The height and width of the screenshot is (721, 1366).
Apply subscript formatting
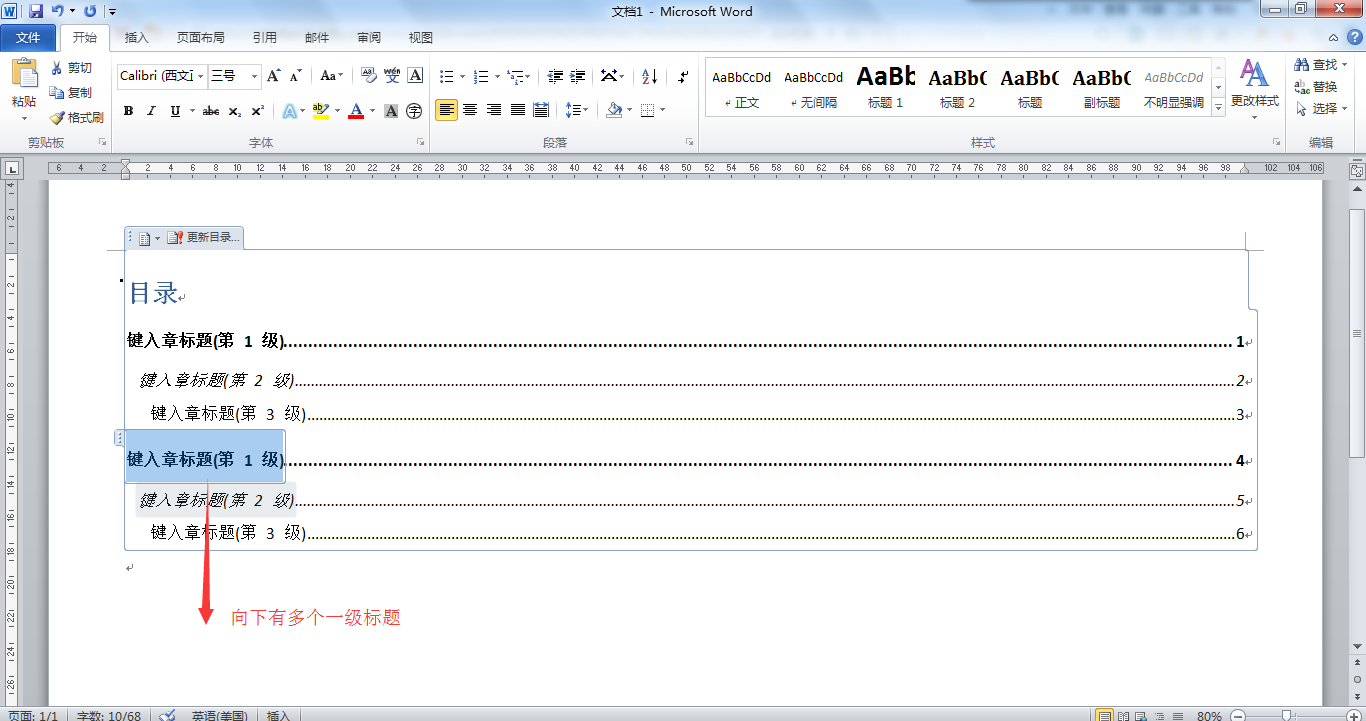click(235, 111)
